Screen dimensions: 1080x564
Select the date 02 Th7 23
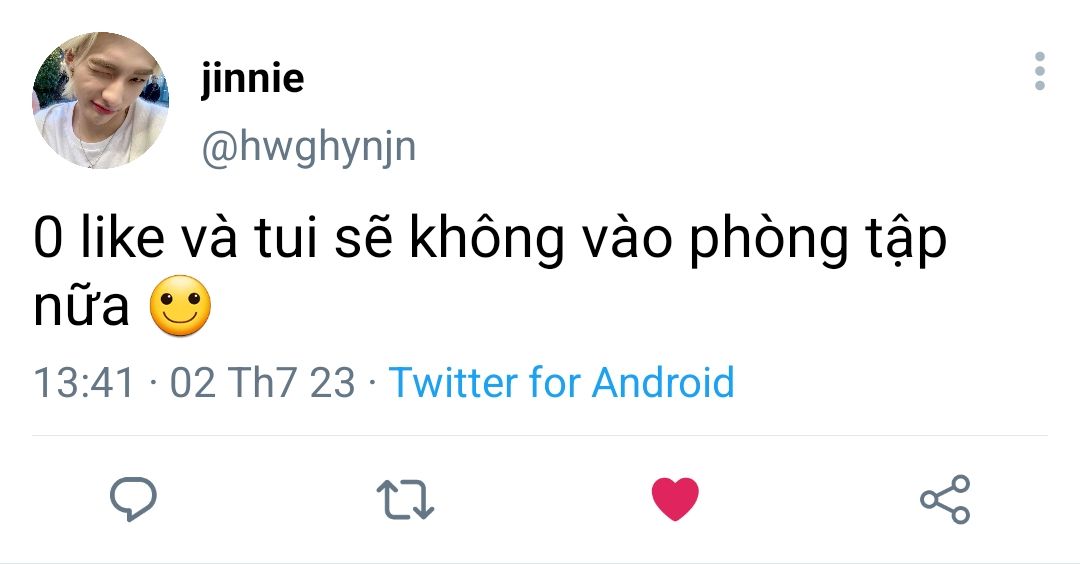[x=262, y=383]
